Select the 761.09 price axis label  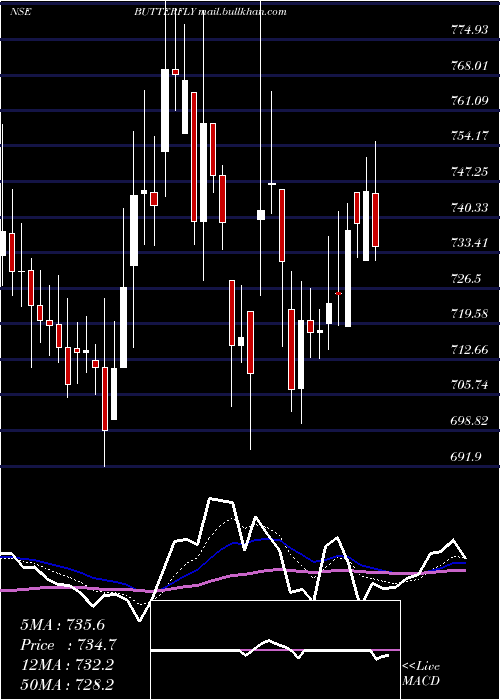click(470, 101)
